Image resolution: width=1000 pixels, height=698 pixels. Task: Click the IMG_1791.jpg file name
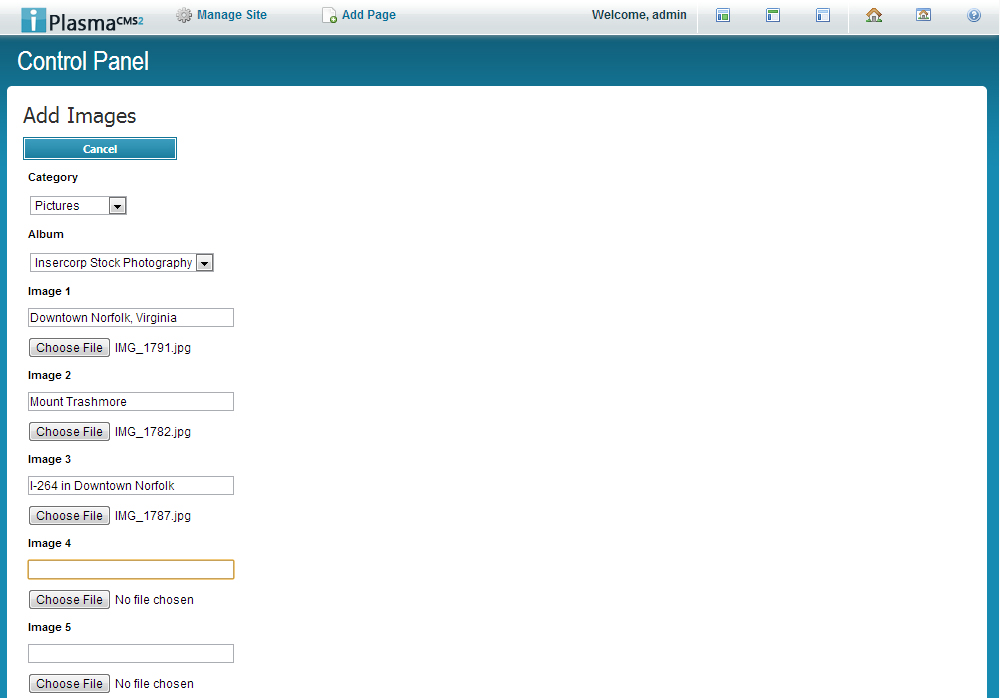[153, 348]
